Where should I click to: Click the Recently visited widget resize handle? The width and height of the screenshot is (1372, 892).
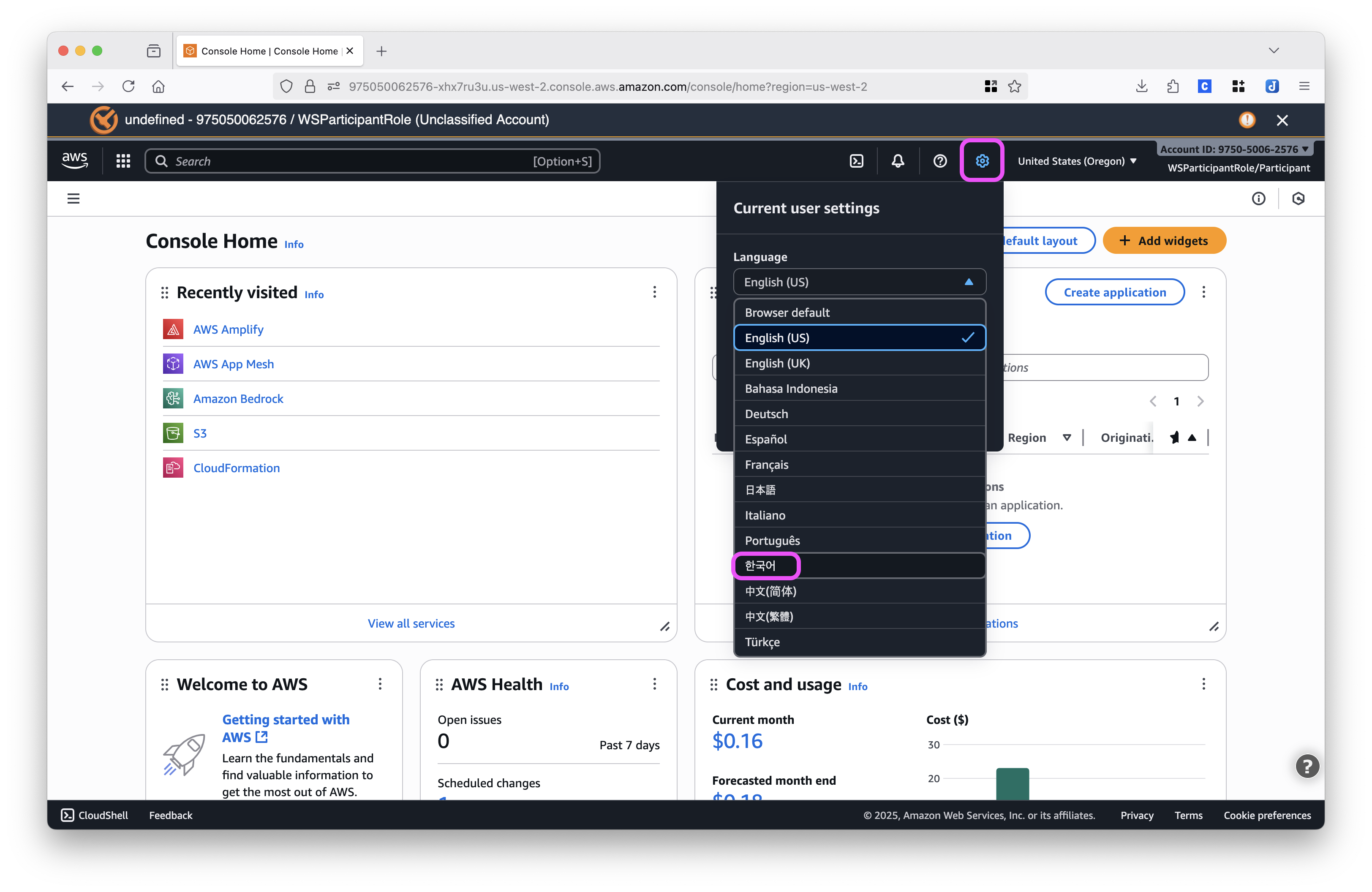coord(665,626)
